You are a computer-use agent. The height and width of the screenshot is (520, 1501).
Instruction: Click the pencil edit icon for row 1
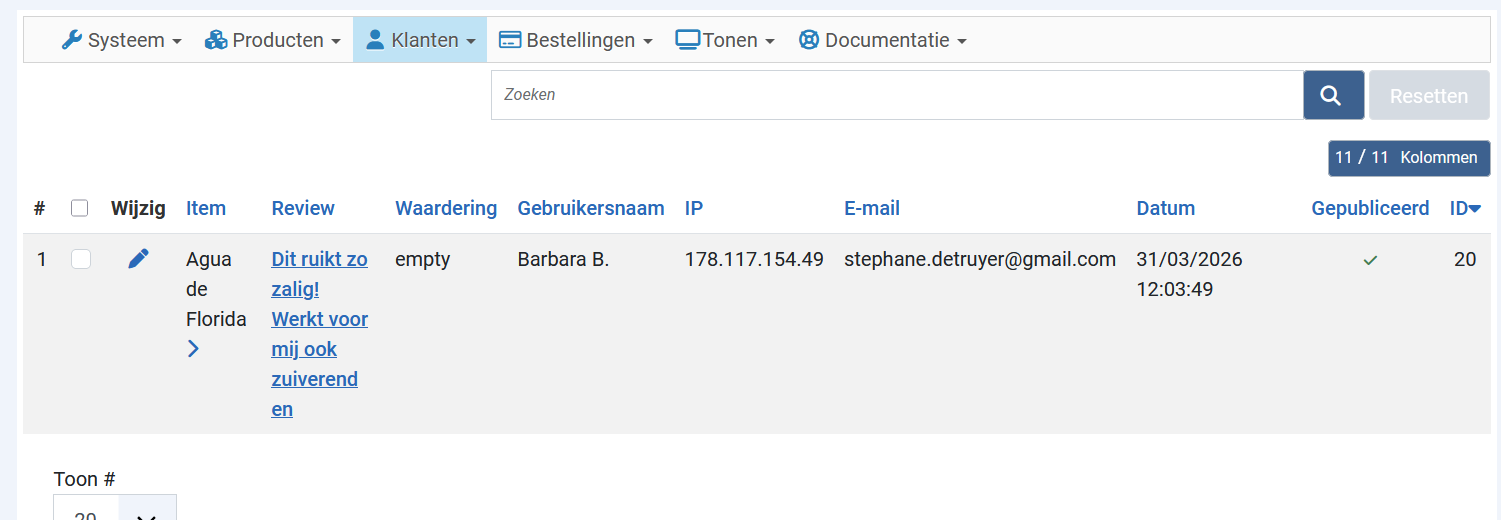138,259
